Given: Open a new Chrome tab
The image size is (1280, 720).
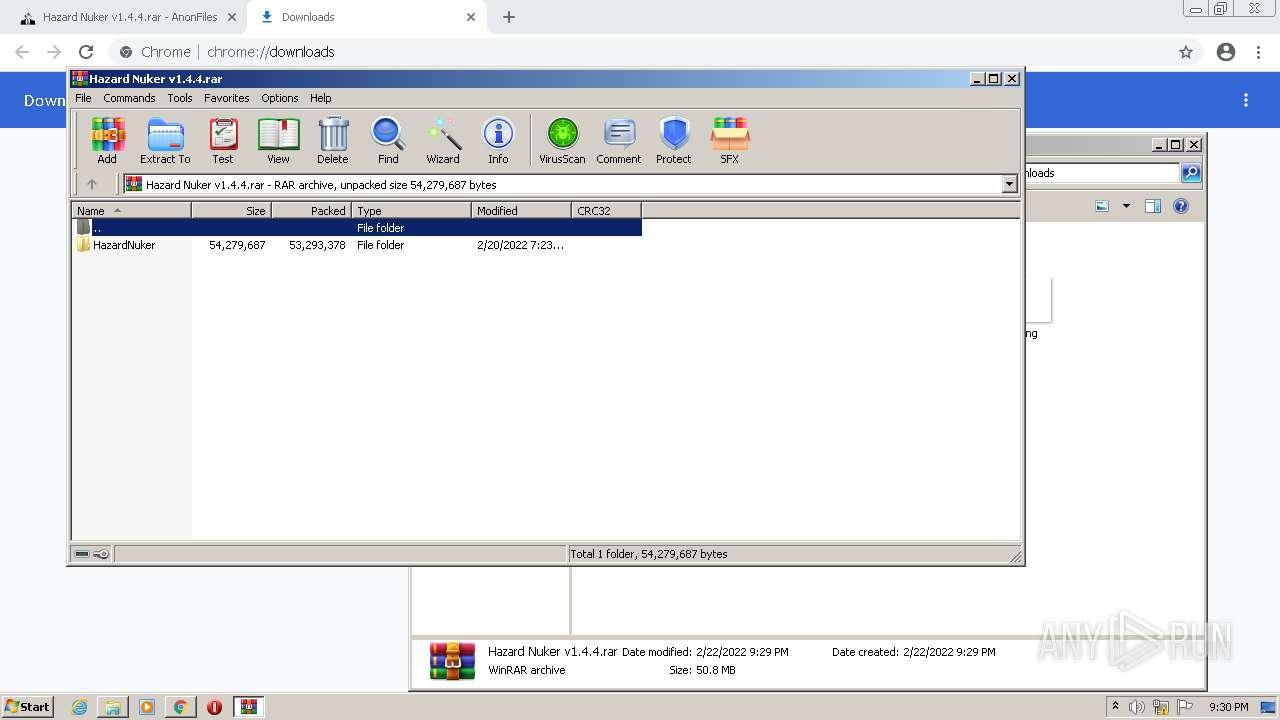Looking at the screenshot, I should click(x=509, y=17).
